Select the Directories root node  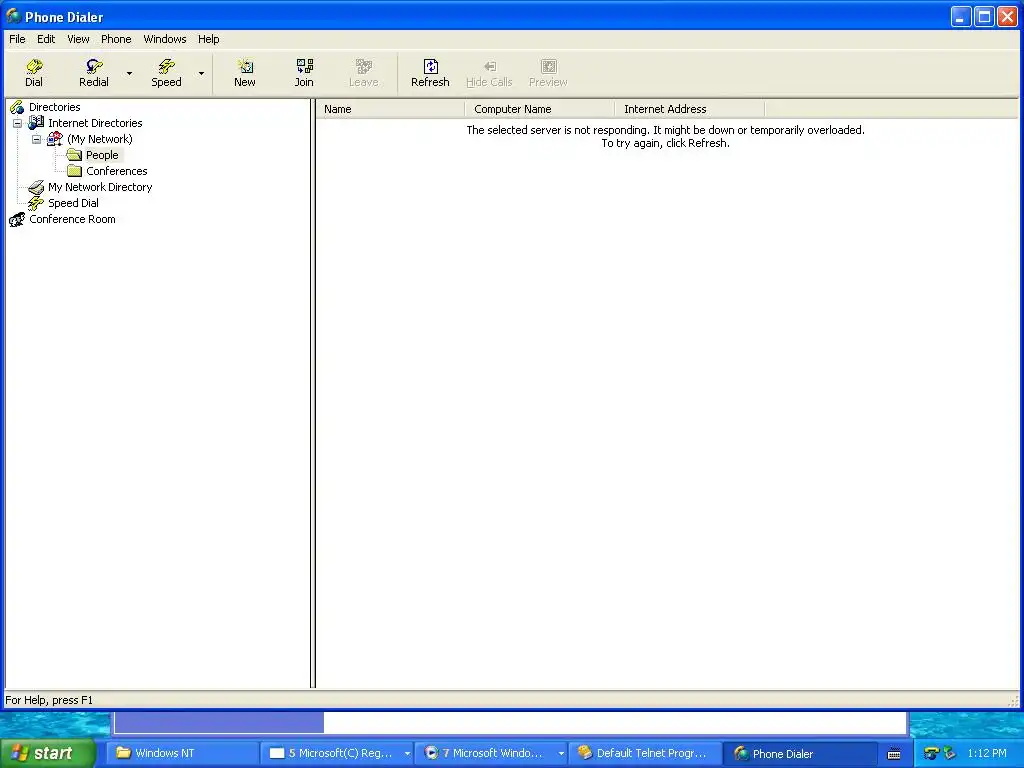tap(55, 107)
